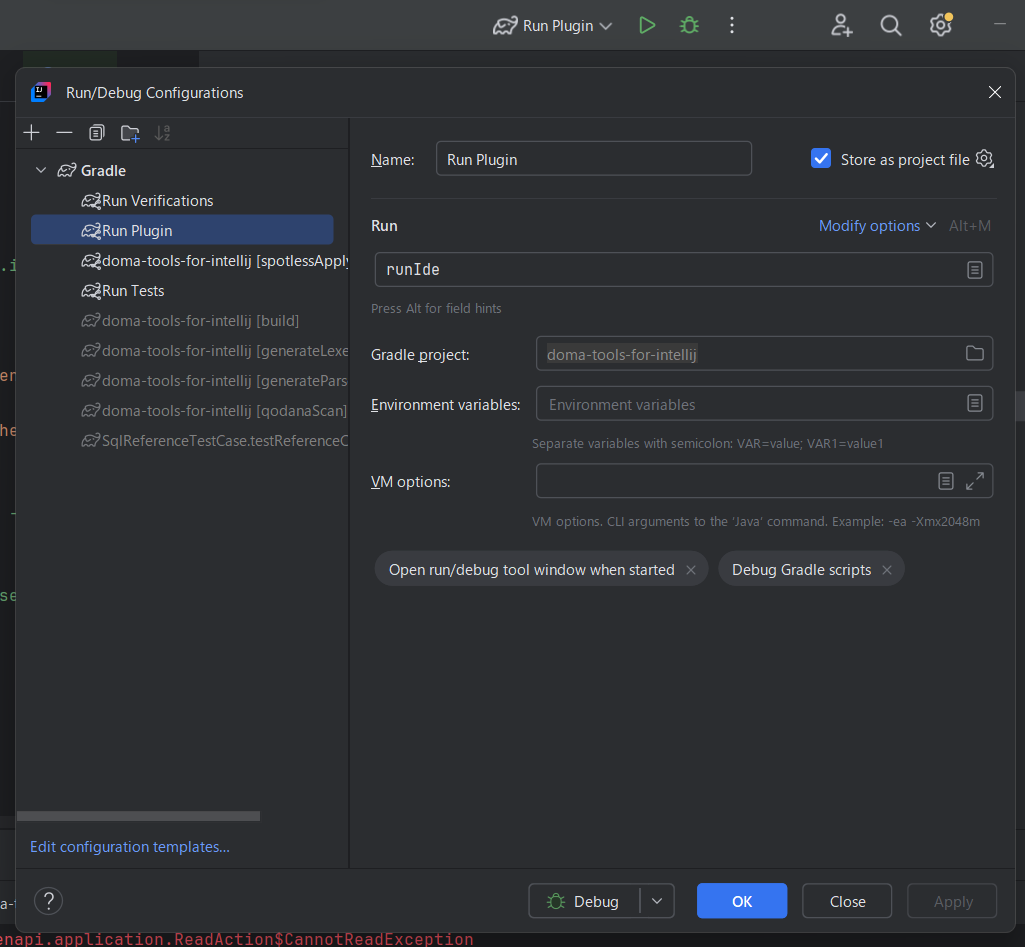Image resolution: width=1025 pixels, height=947 pixels.
Task: Click the Name input field
Action: [x=594, y=159]
